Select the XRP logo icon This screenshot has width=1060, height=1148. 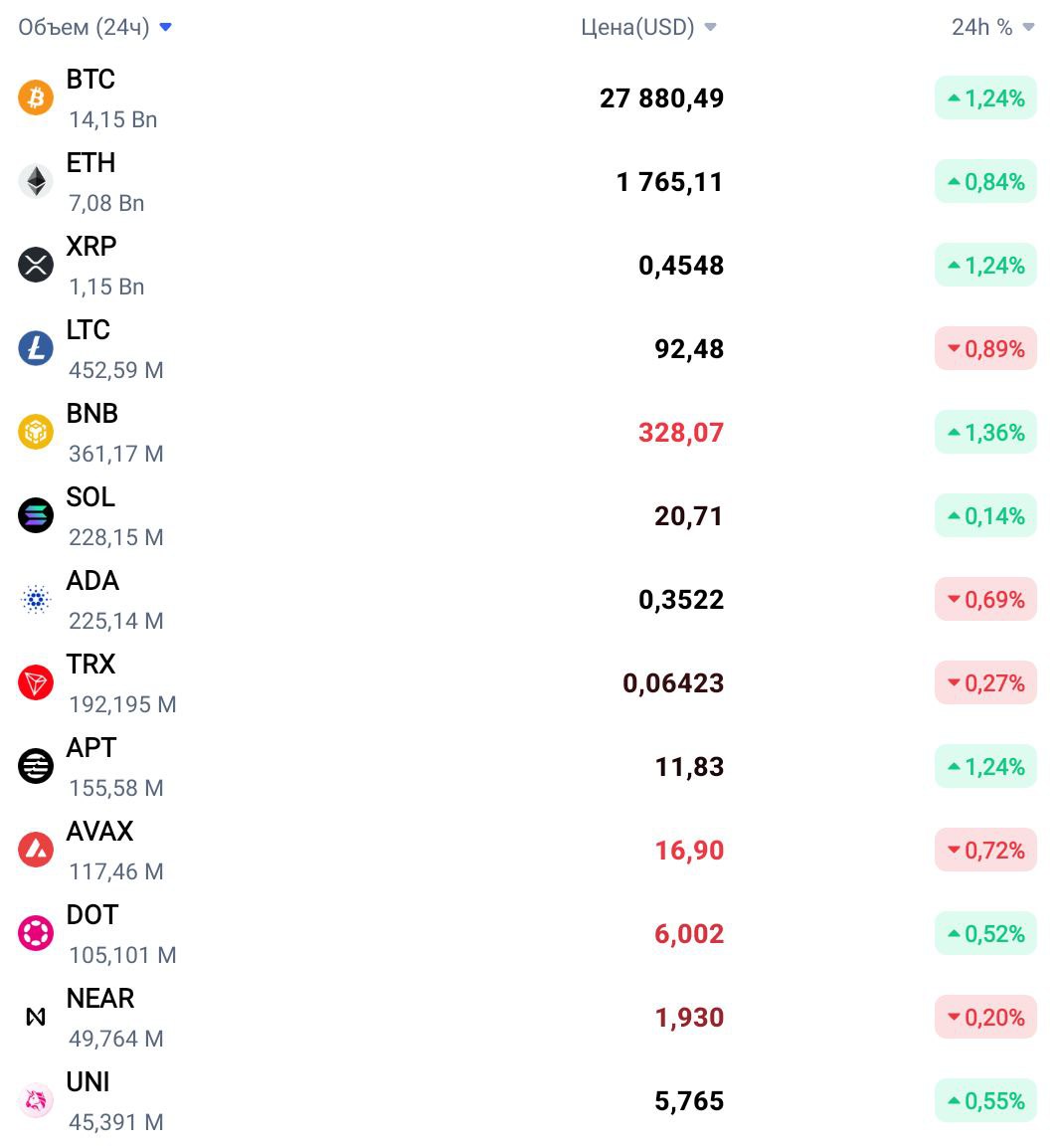36,265
